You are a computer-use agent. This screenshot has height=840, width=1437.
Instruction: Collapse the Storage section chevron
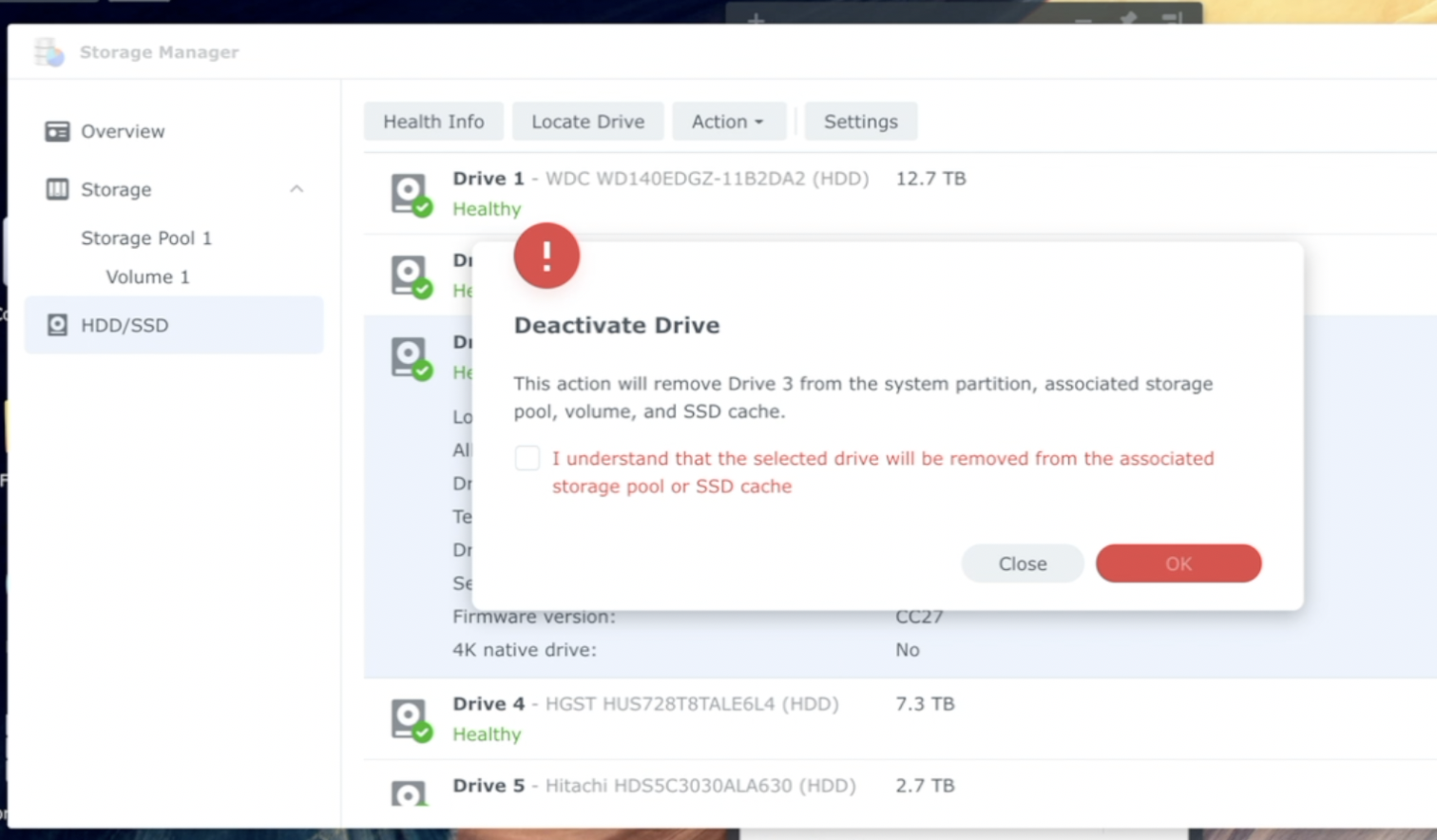click(x=297, y=189)
